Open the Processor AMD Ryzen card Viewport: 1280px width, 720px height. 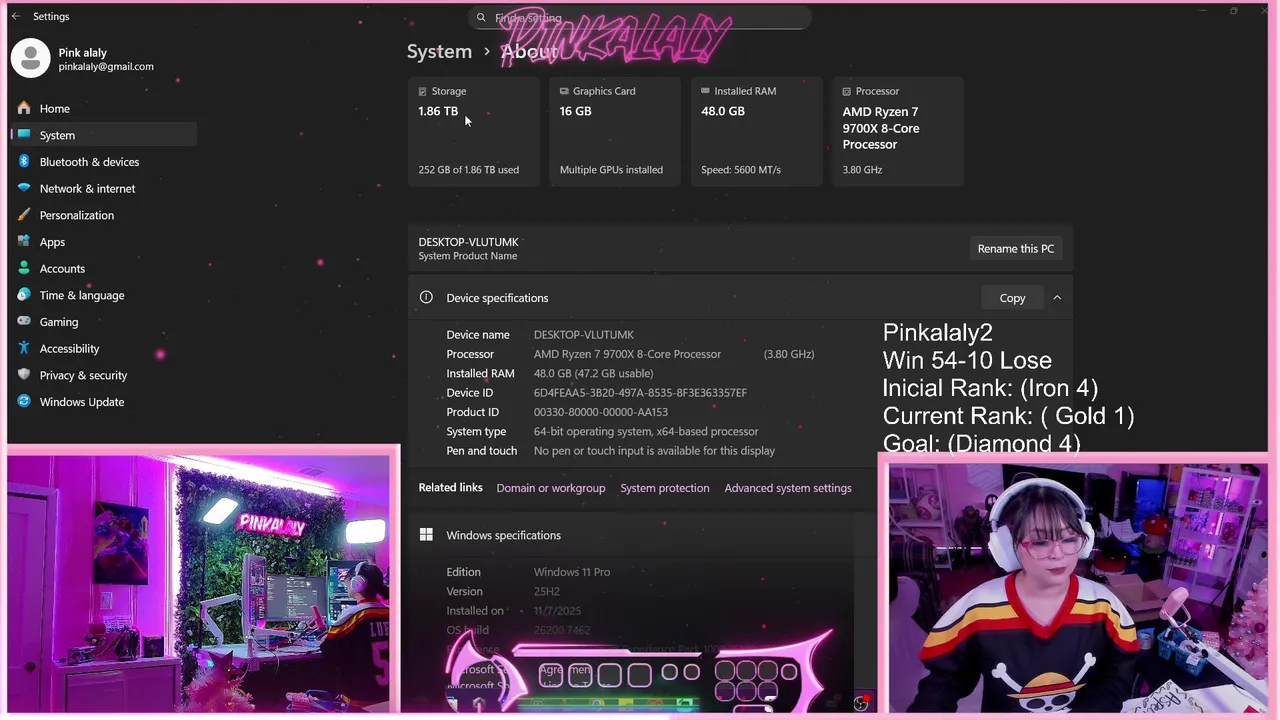pyautogui.click(x=898, y=131)
